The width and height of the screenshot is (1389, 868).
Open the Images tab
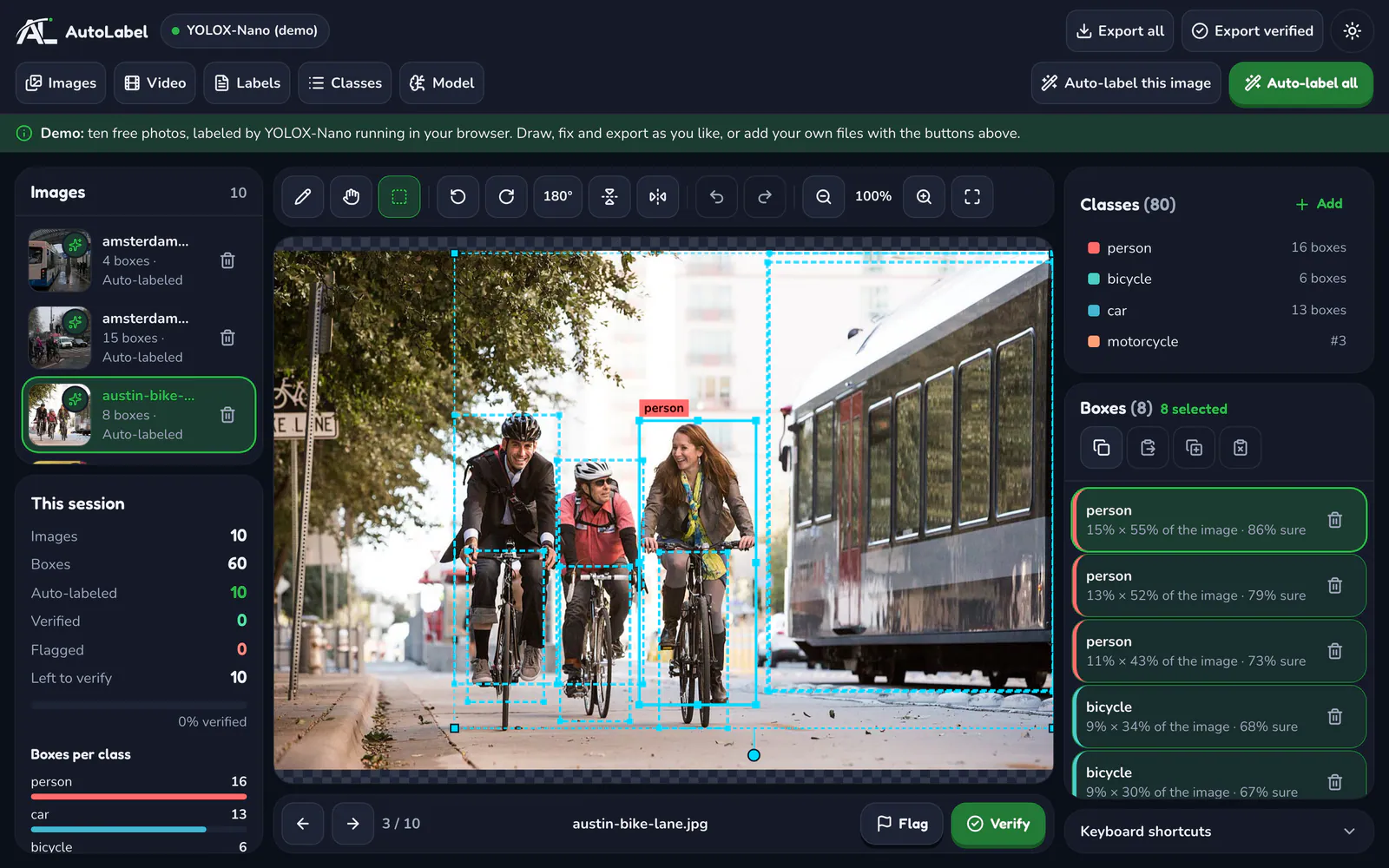coord(61,83)
